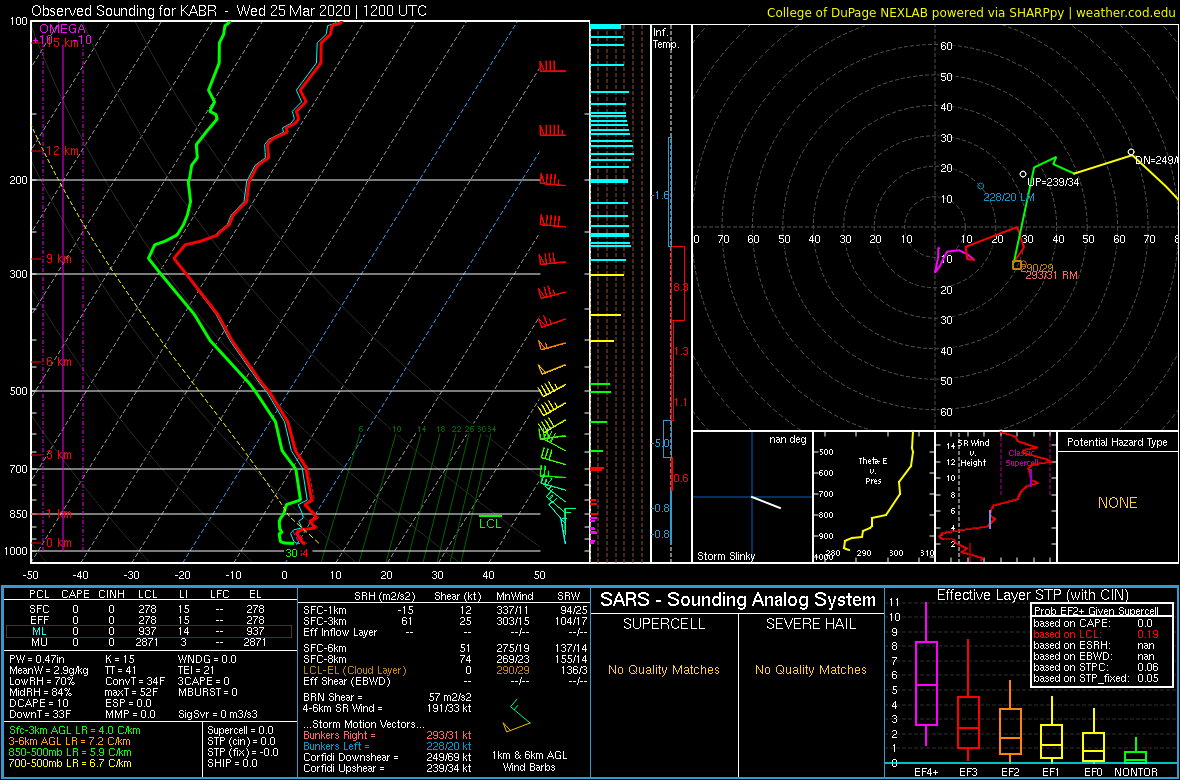The height and width of the screenshot is (780, 1180).
Task: Click the magenta OMEGA label
Action: coord(62,29)
